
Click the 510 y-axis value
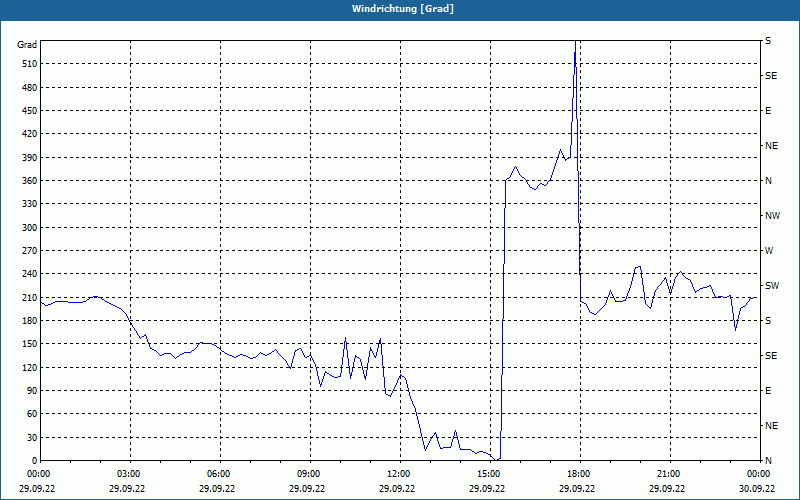(30, 64)
